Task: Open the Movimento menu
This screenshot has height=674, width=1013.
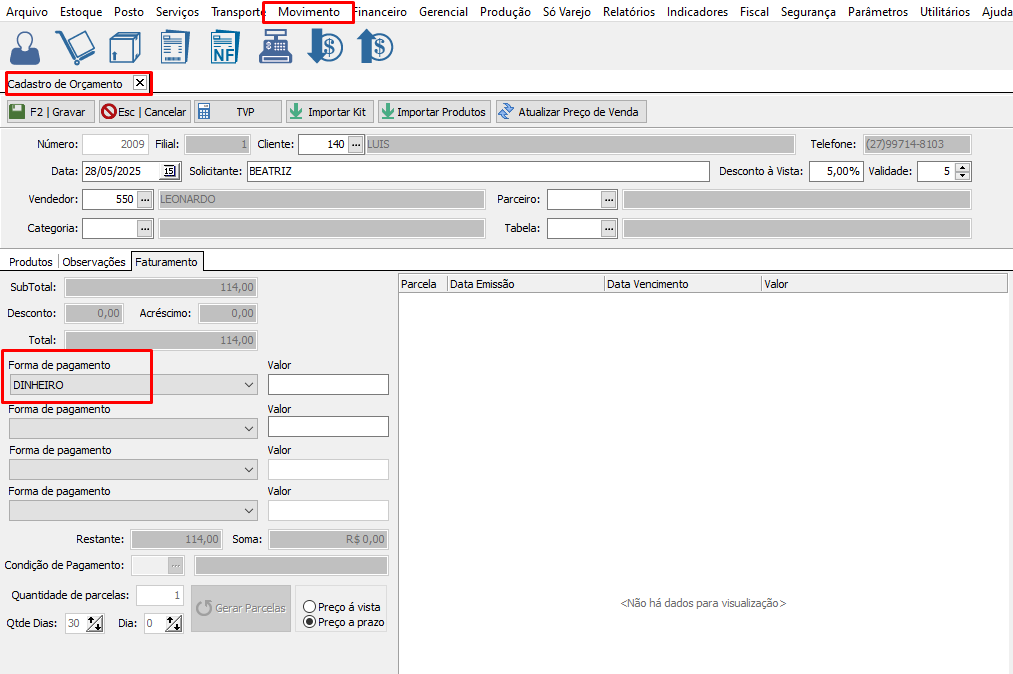Action: click(x=308, y=12)
